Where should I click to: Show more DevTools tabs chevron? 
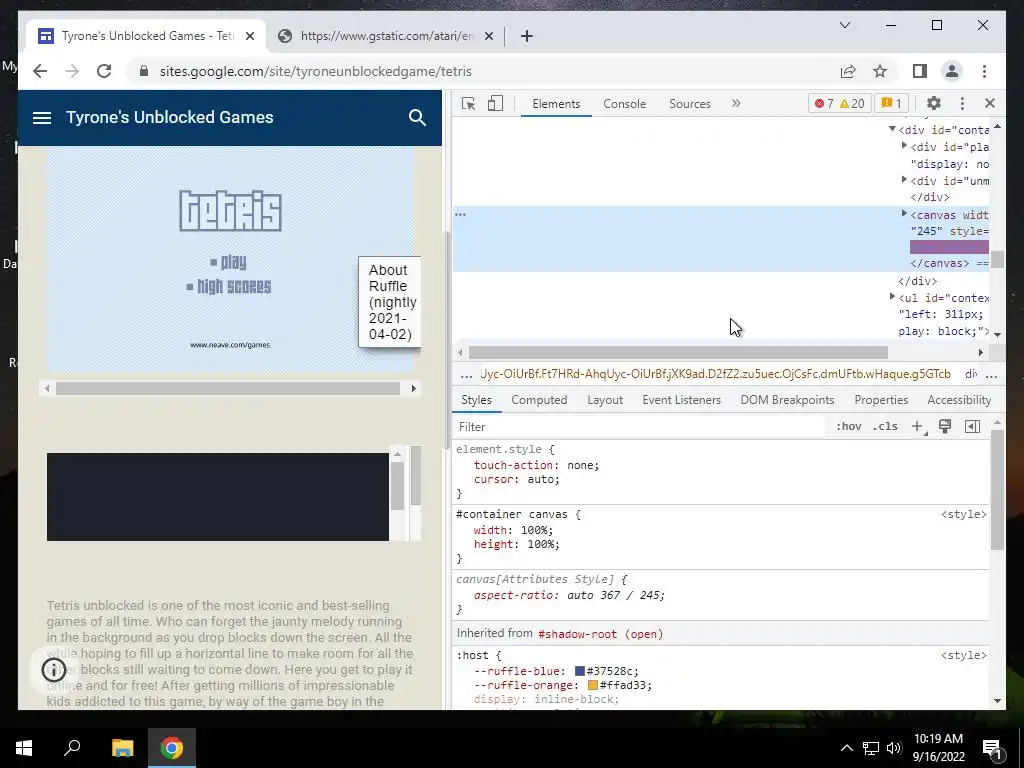[736, 103]
